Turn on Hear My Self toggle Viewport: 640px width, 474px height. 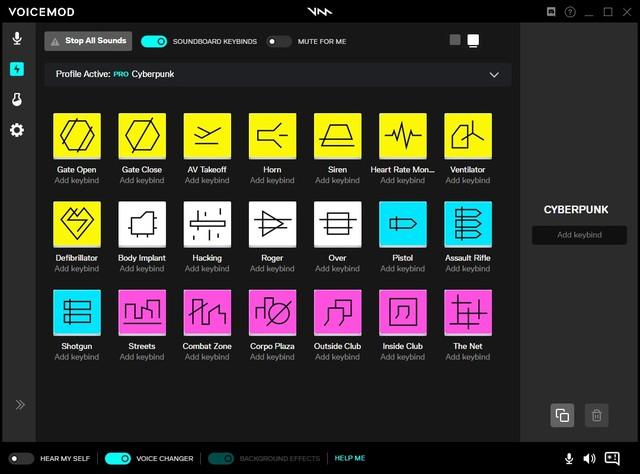coord(21,458)
